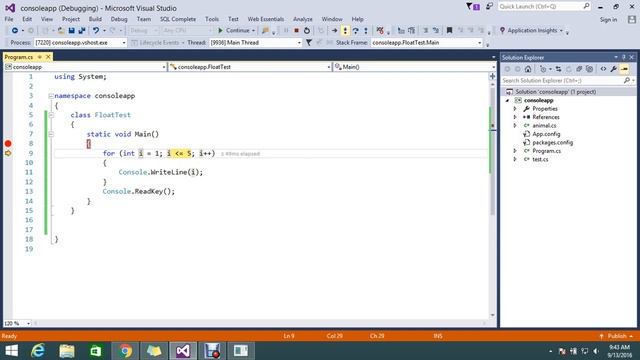The width and height of the screenshot is (640, 360).
Task: Click the Step Over debug icon
Action: [x=356, y=31]
